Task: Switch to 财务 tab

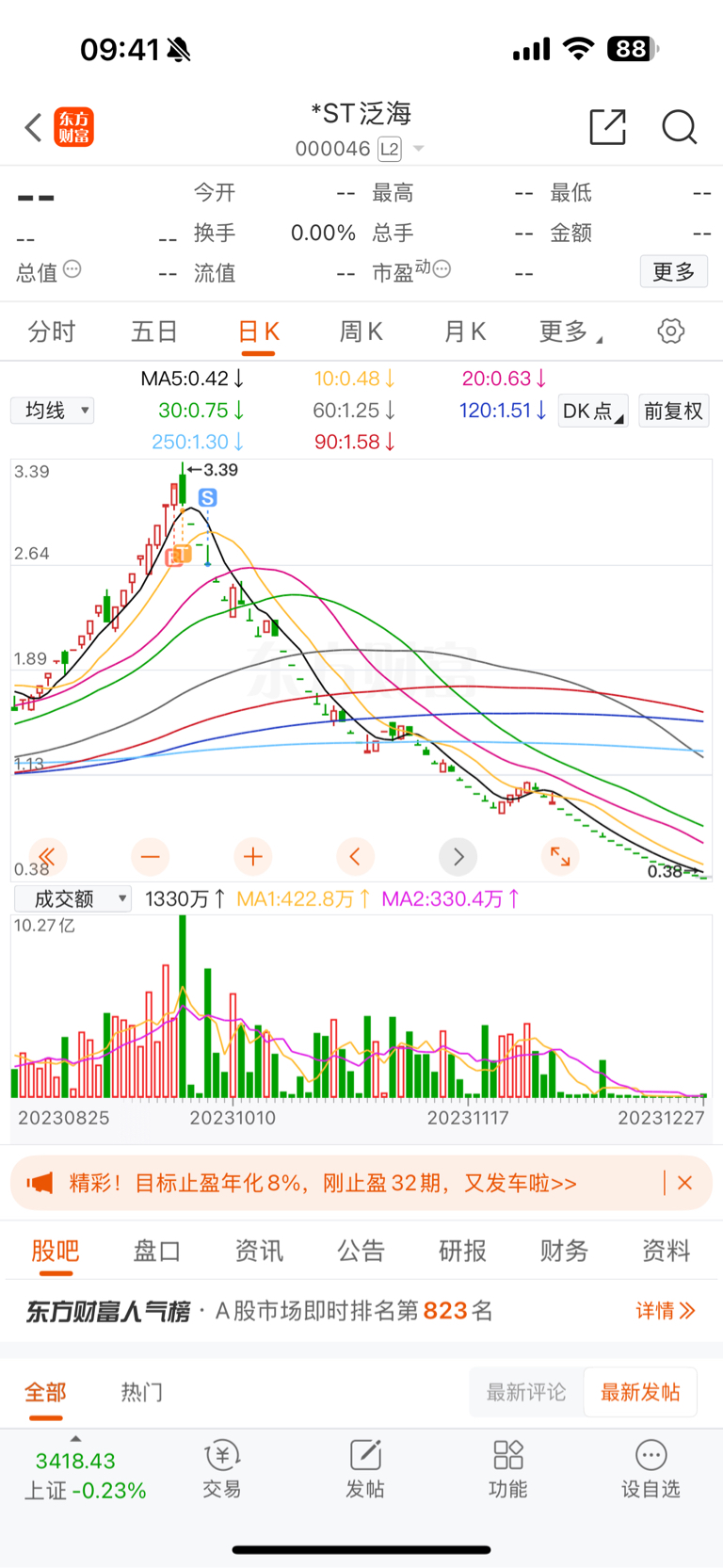Action: (x=564, y=1251)
